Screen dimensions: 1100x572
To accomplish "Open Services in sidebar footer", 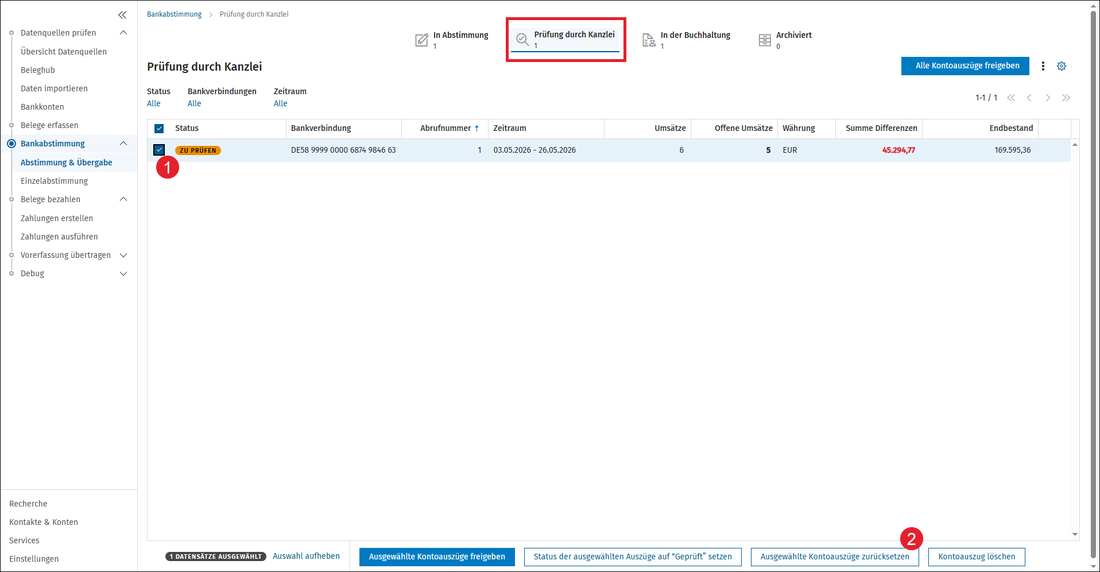I will click(x=24, y=540).
